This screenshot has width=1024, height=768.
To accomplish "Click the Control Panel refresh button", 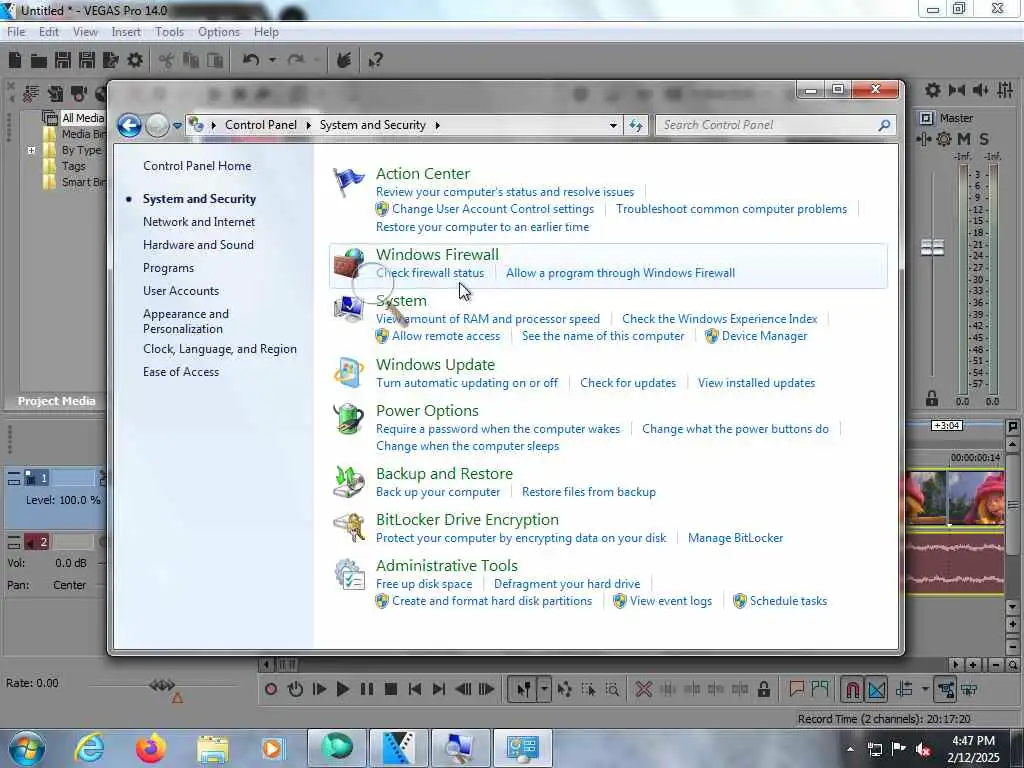I will (x=636, y=125).
